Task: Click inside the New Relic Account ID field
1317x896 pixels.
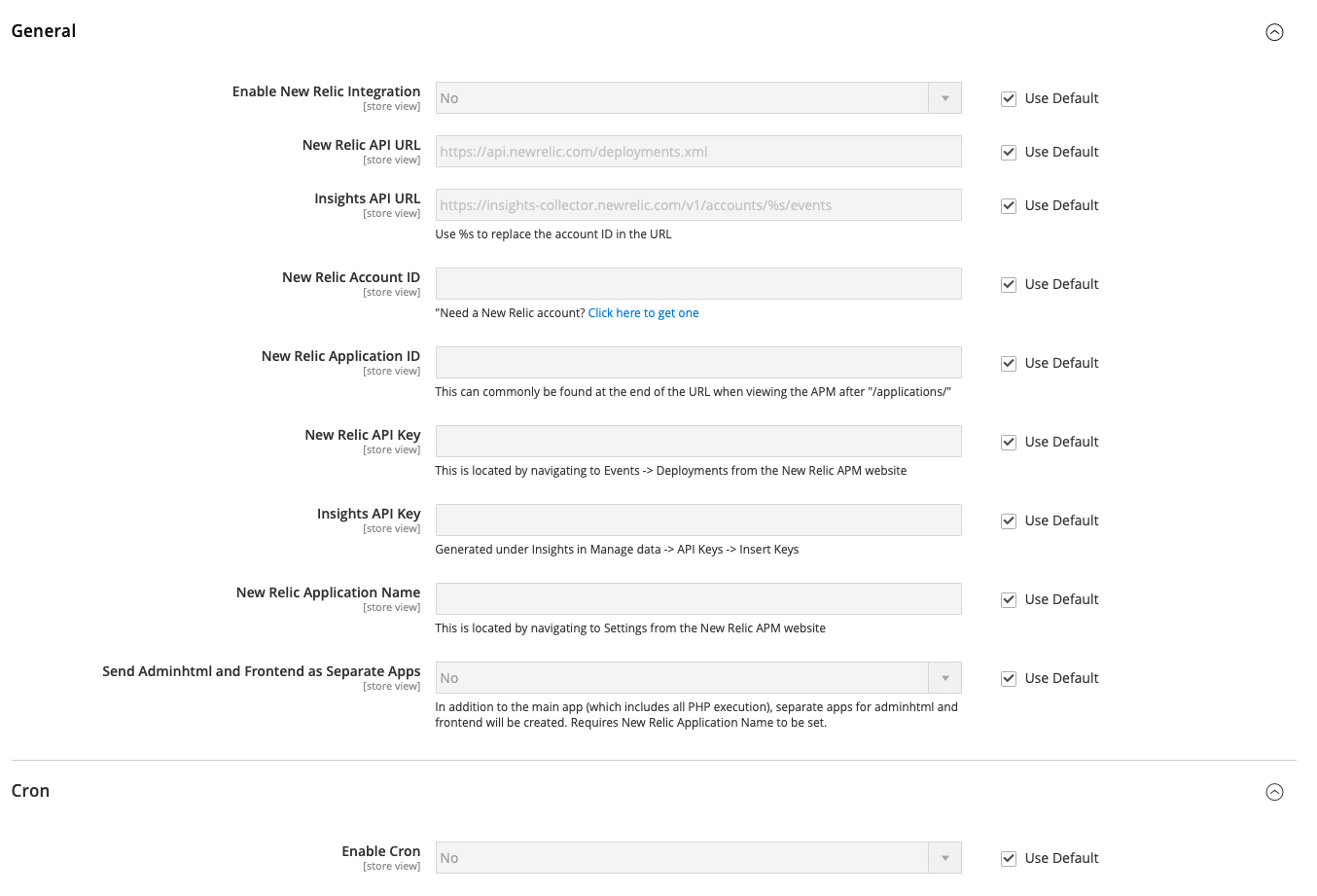Action: coord(698,283)
